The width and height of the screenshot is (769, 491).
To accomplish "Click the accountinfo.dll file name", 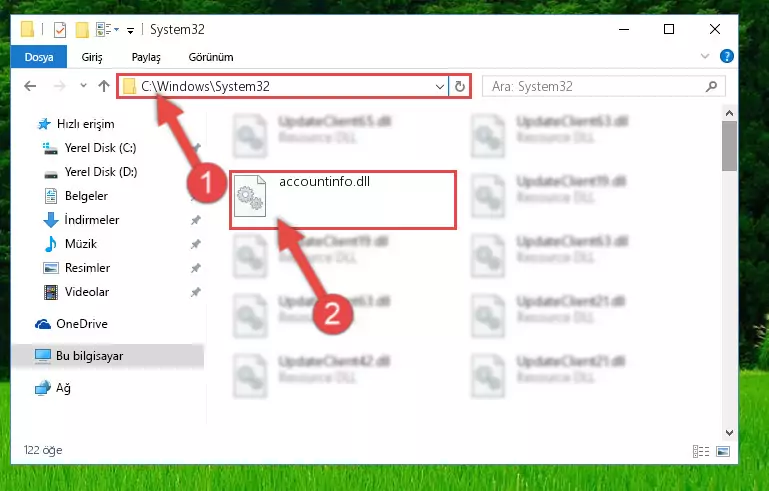I will tap(324, 182).
